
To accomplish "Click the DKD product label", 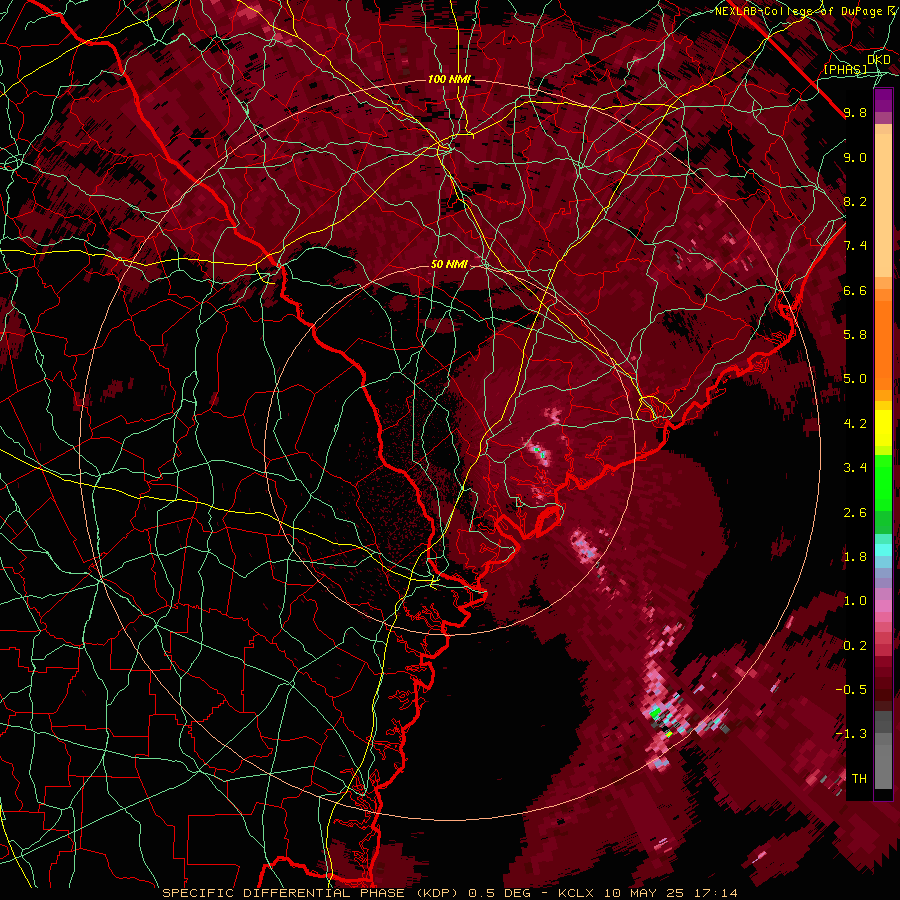I will (878, 59).
